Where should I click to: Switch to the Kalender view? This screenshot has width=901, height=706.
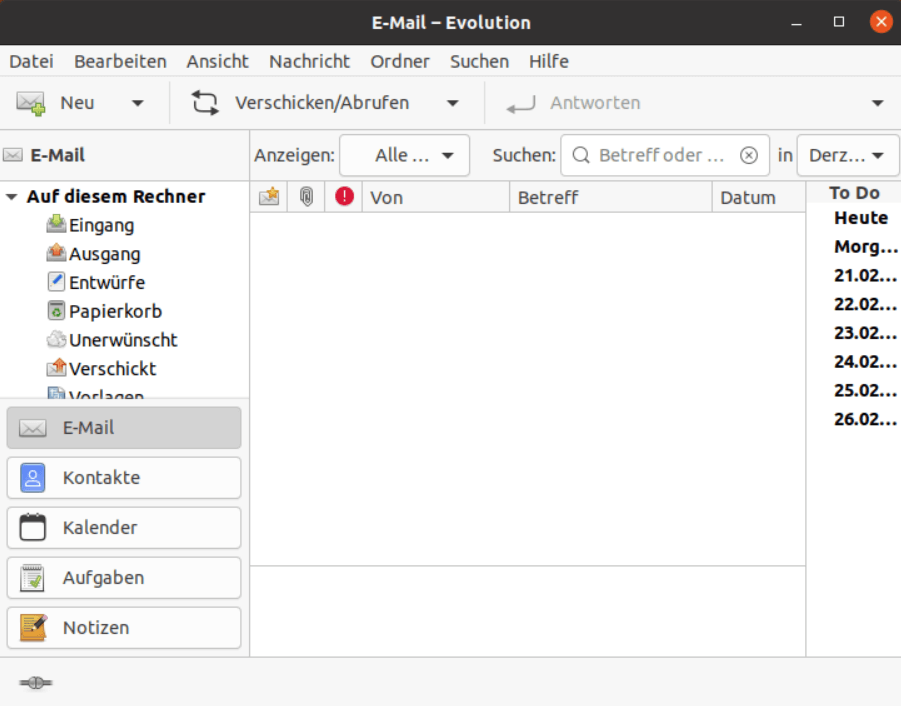[x=124, y=528]
